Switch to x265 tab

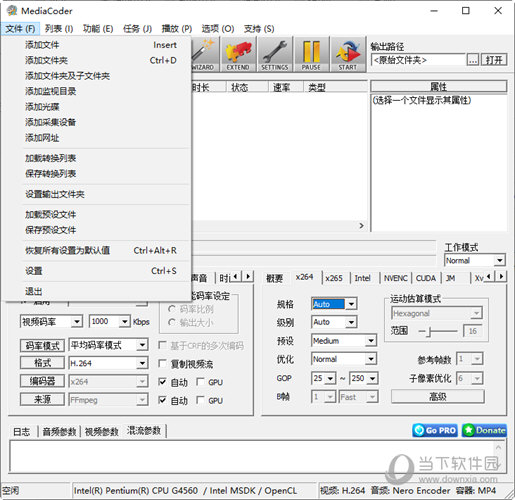pyautogui.click(x=334, y=278)
